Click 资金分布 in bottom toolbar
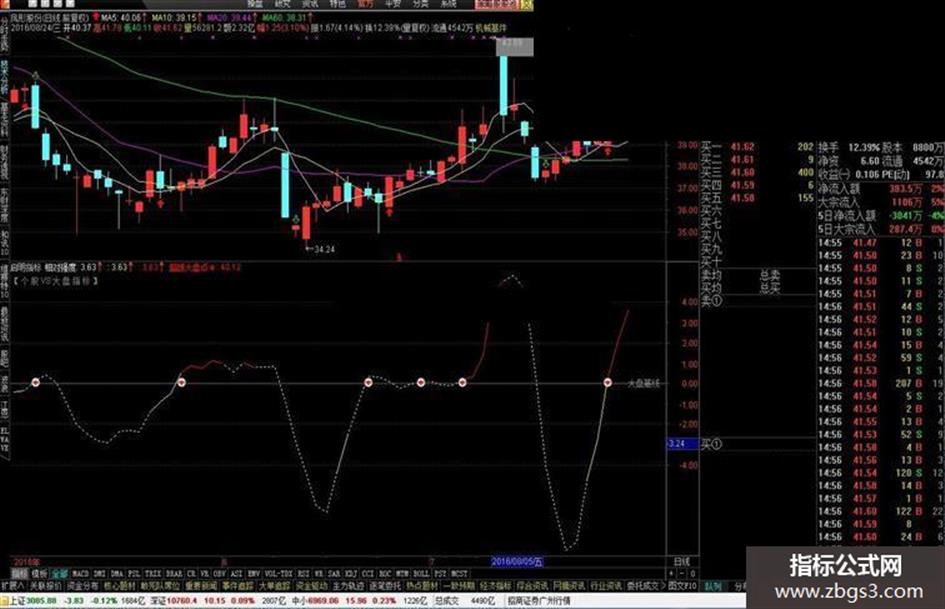This screenshot has width=945, height=609. point(83,585)
